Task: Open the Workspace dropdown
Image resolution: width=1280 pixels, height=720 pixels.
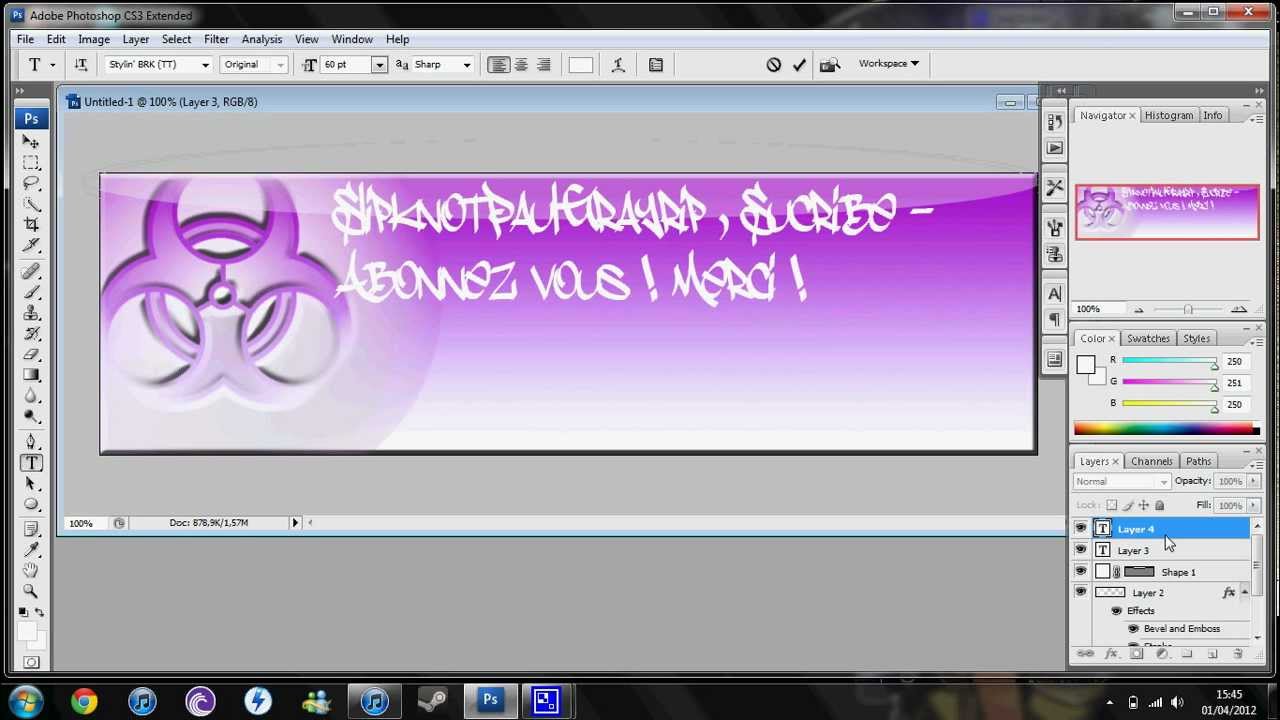Action: (x=888, y=64)
